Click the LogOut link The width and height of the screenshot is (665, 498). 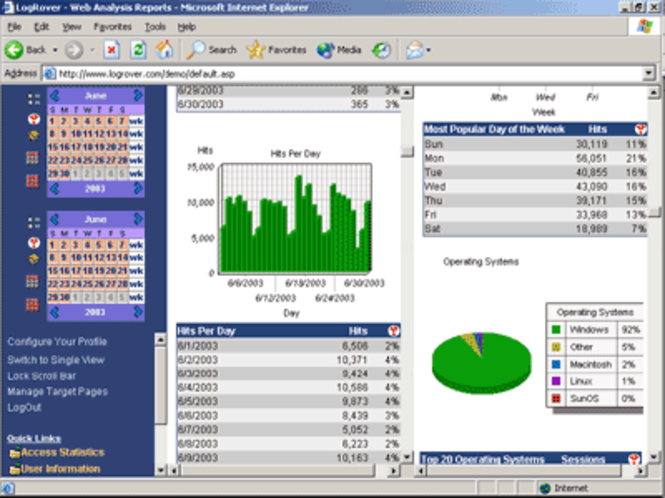point(24,408)
